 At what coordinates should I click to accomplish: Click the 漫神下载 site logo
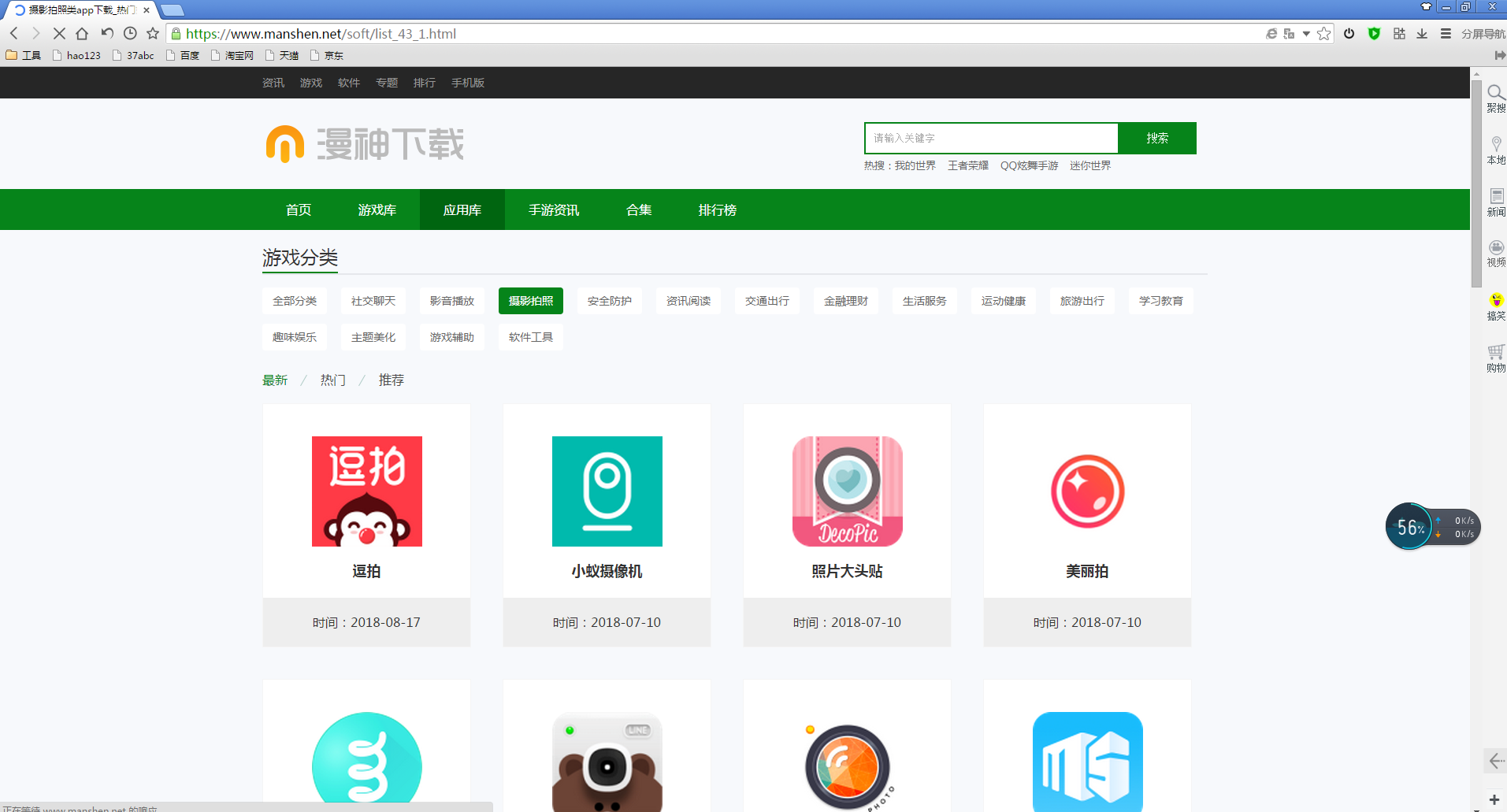point(365,144)
